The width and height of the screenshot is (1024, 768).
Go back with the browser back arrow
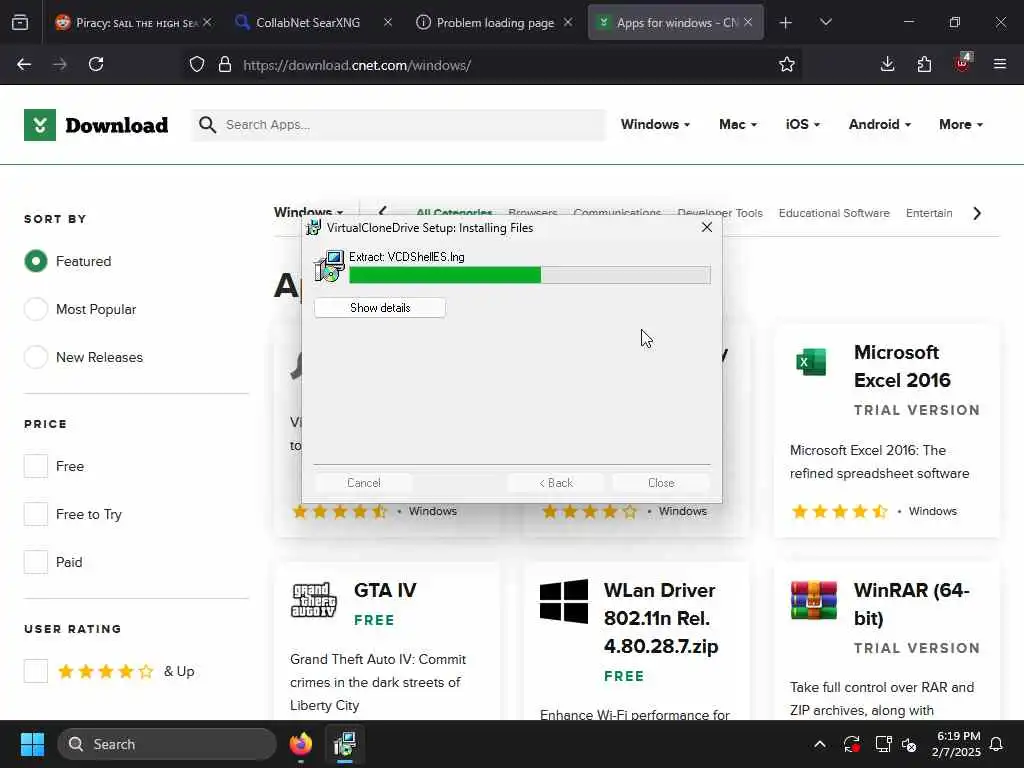tap(24, 65)
